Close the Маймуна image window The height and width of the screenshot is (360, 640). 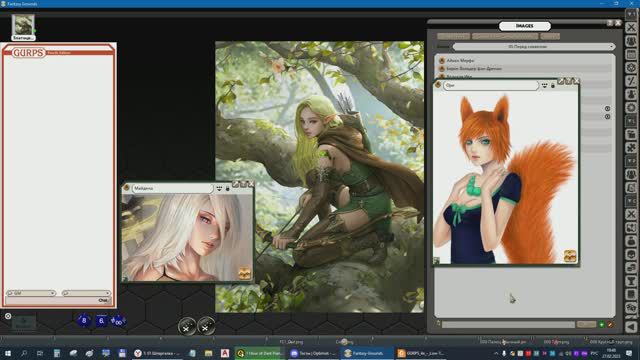click(251, 184)
